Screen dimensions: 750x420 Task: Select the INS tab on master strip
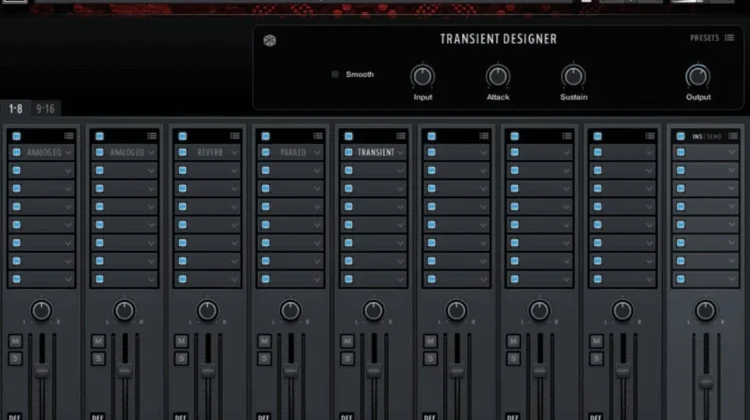pyautogui.click(x=697, y=137)
